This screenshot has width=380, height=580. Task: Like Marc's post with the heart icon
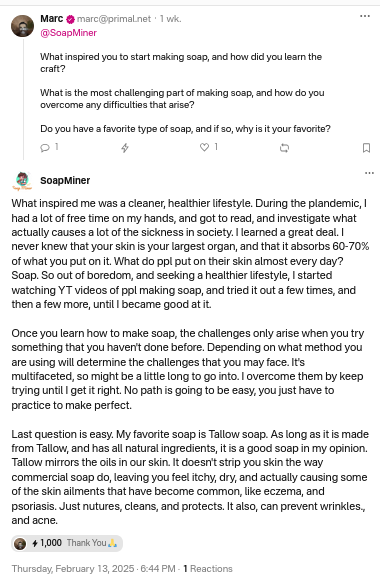(204, 147)
